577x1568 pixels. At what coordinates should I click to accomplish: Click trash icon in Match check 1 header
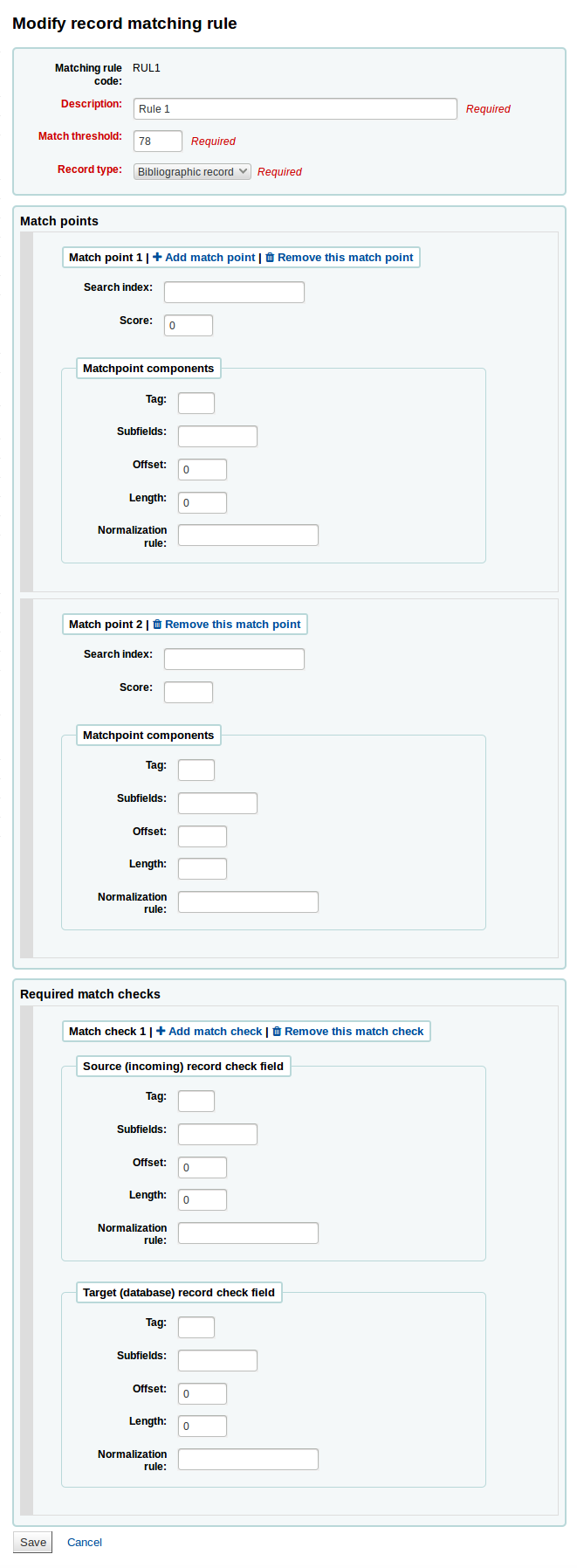pos(277,1032)
